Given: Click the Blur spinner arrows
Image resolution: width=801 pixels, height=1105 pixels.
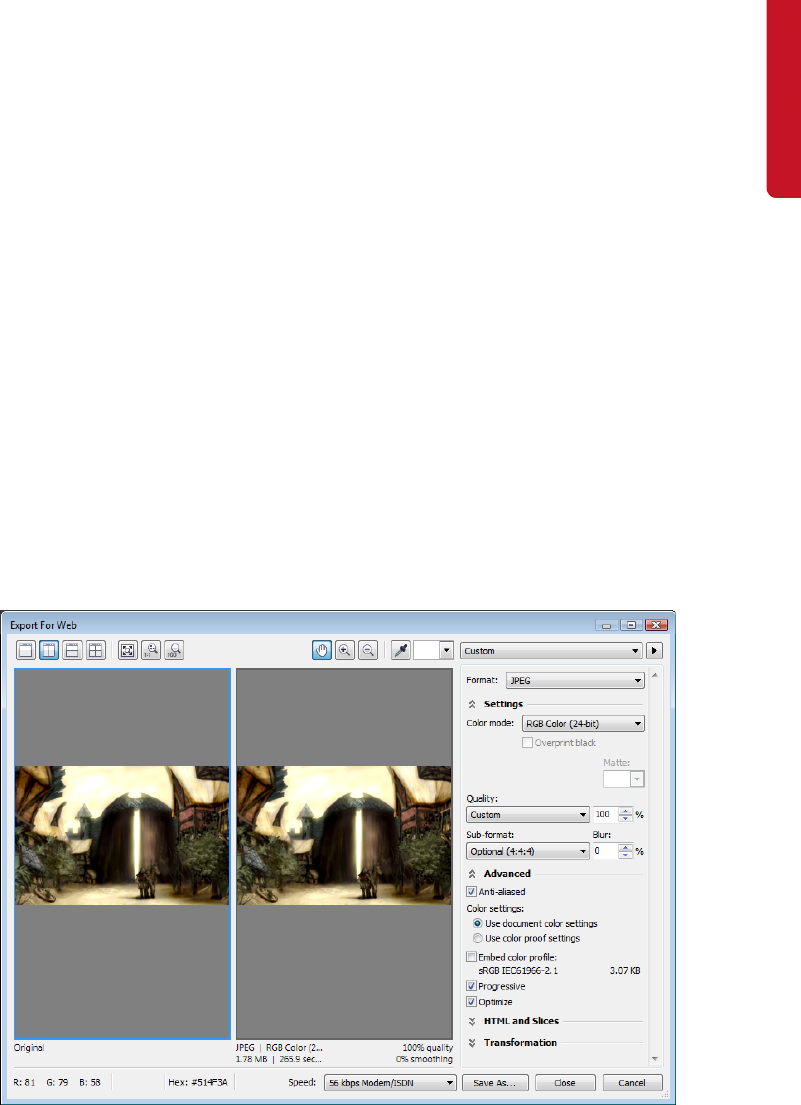Looking at the screenshot, I should (626, 851).
